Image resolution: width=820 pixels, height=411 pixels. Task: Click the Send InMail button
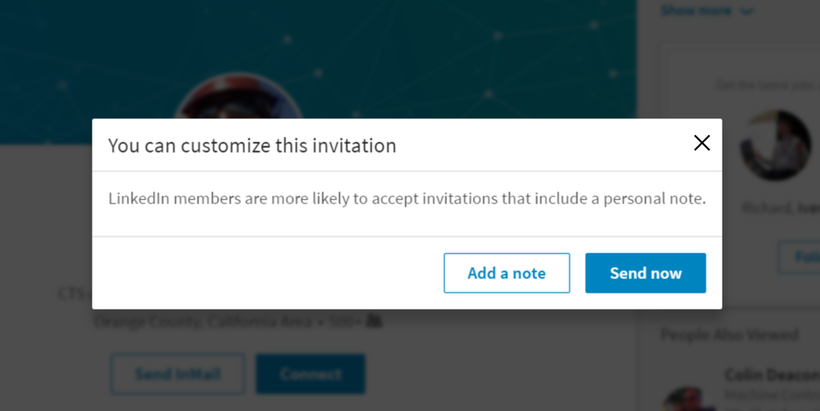pyautogui.click(x=177, y=374)
